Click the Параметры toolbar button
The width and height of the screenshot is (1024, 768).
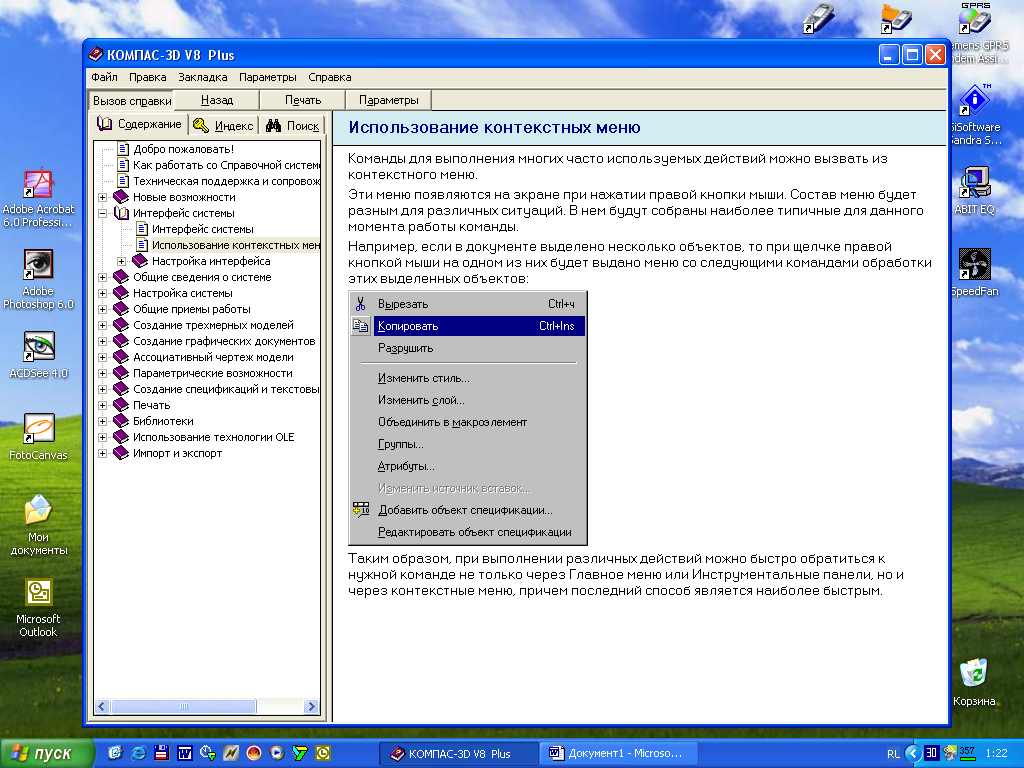(x=389, y=100)
